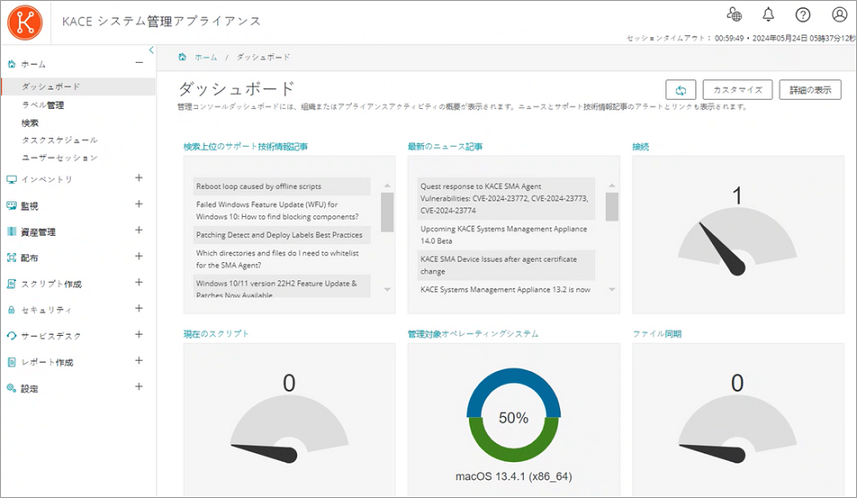The image size is (857, 498).
Task: Click the ファイル同期 gauge showing 0
Action: pyautogui.click(x=737, y=427)
